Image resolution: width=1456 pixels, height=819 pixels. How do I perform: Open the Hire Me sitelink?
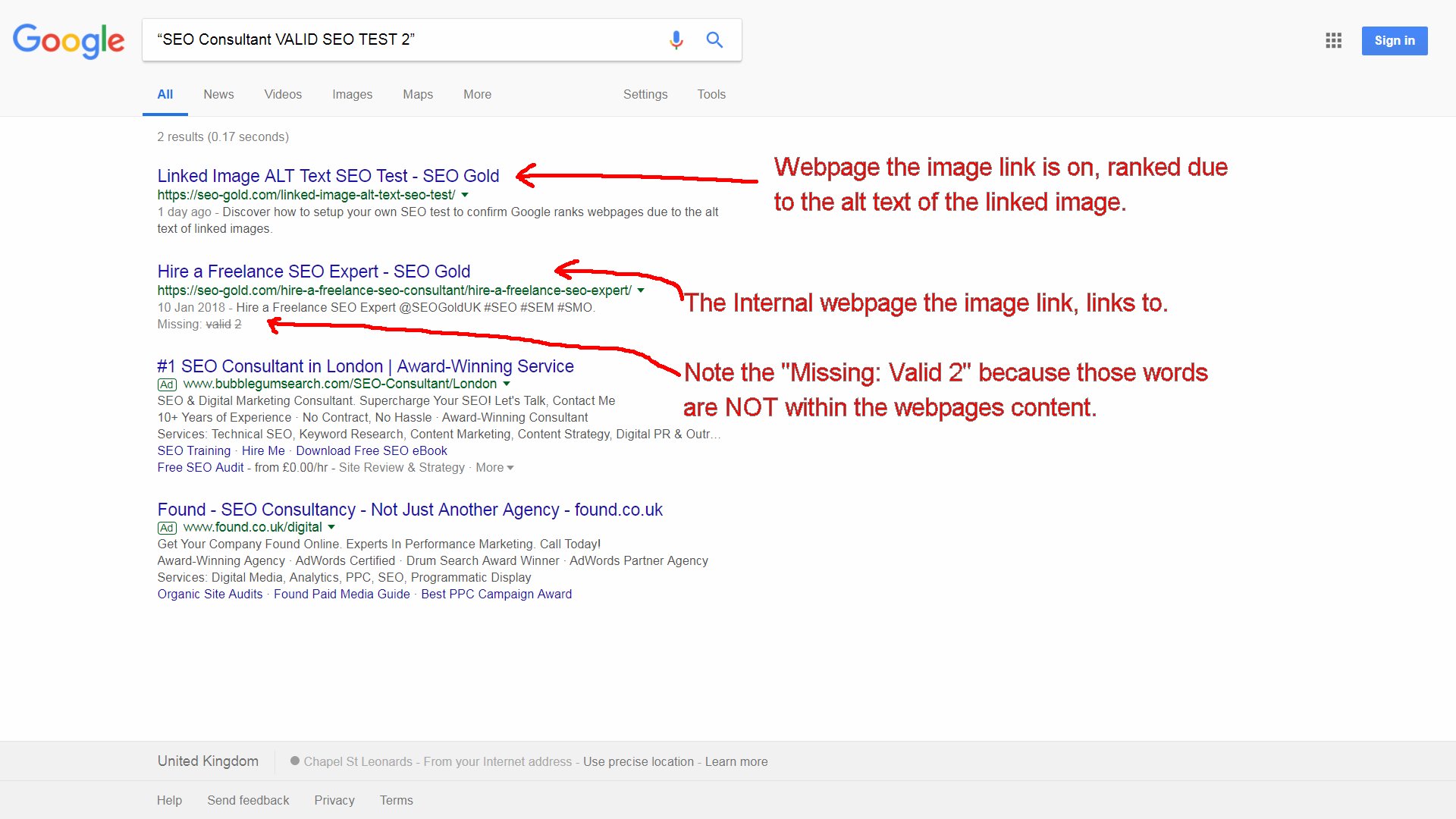tap(263, 450)
